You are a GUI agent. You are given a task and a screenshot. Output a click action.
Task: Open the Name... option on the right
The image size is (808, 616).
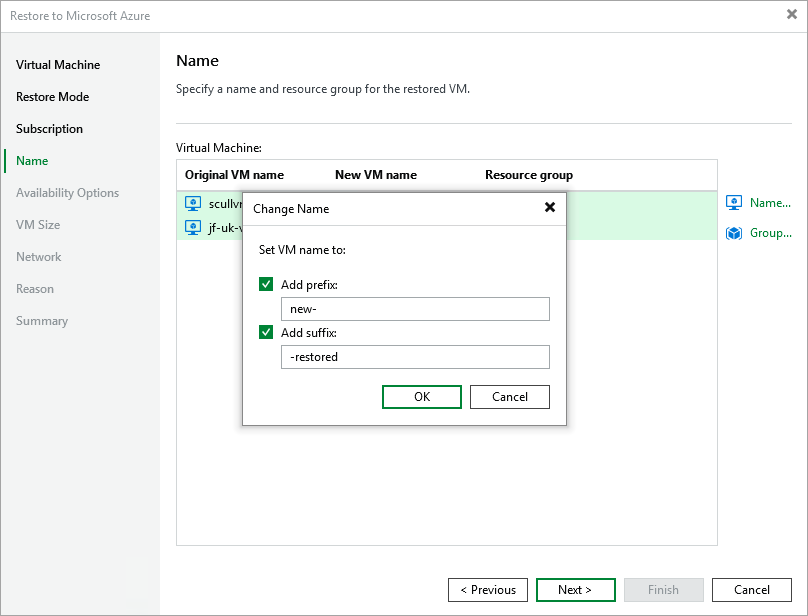770,203
